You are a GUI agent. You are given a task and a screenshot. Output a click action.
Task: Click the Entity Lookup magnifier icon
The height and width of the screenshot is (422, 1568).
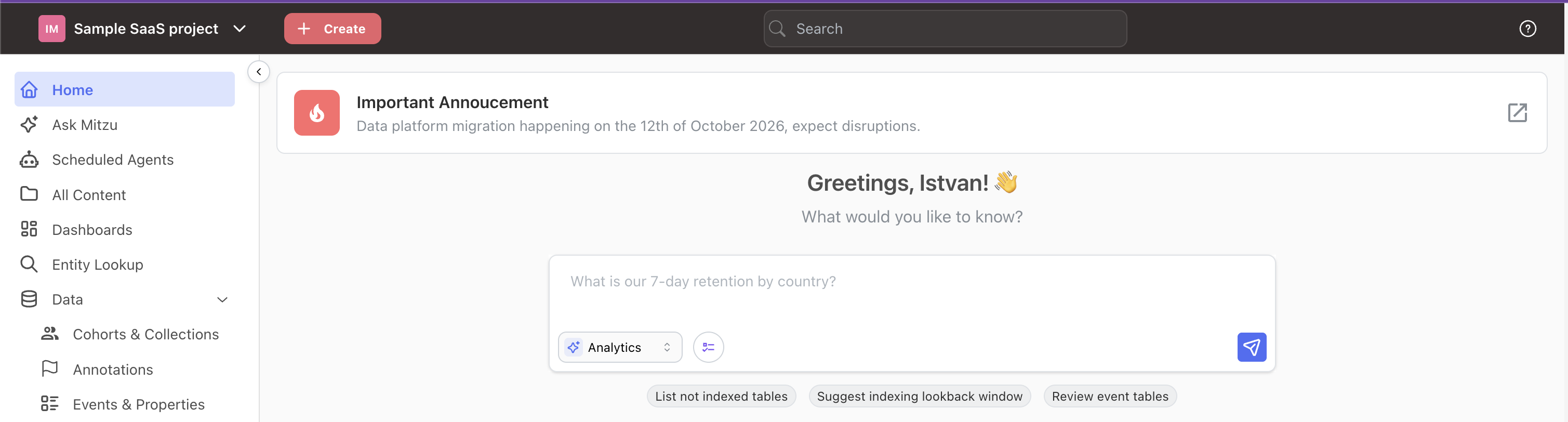29,265
